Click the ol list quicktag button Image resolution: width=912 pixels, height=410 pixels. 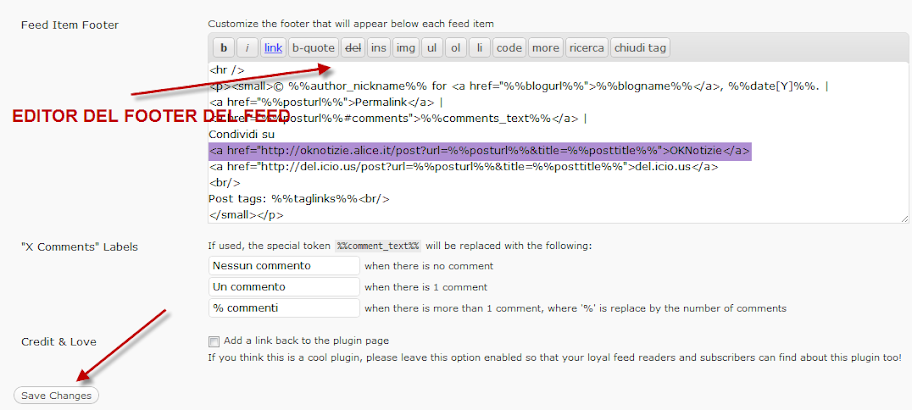point(455,48)
